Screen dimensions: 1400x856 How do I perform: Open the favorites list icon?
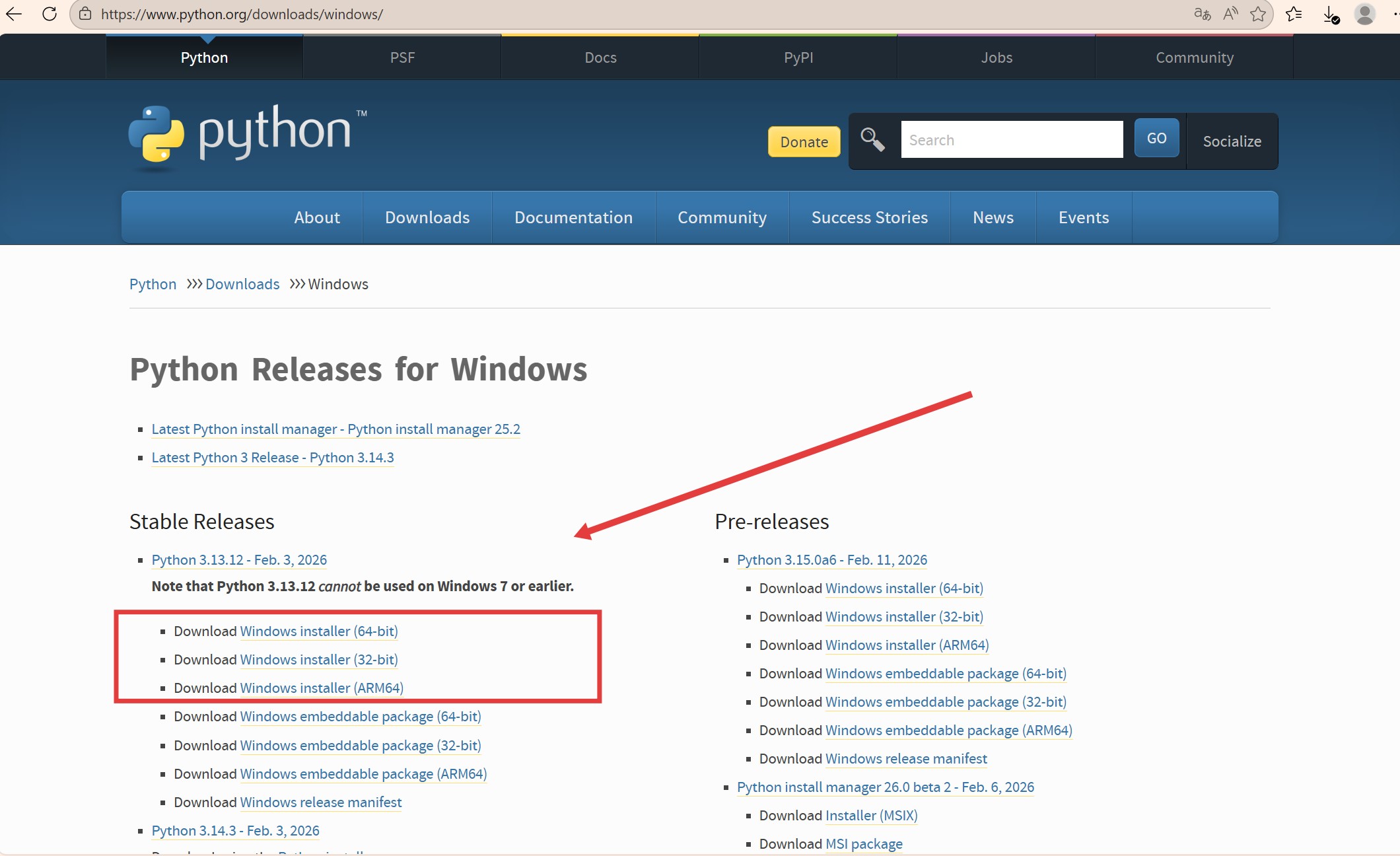[1294, 14]
